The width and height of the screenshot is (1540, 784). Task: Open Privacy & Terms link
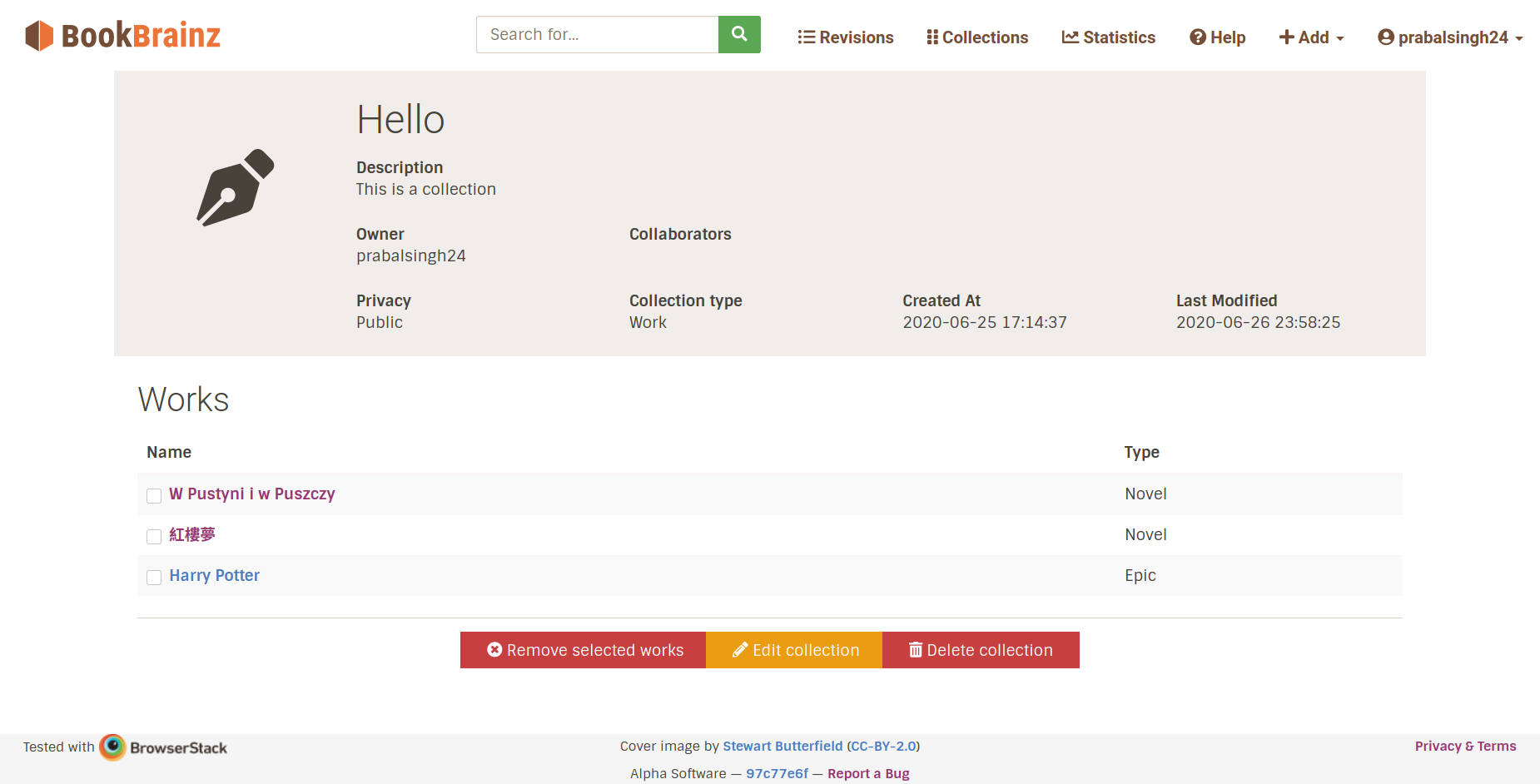1465,746
